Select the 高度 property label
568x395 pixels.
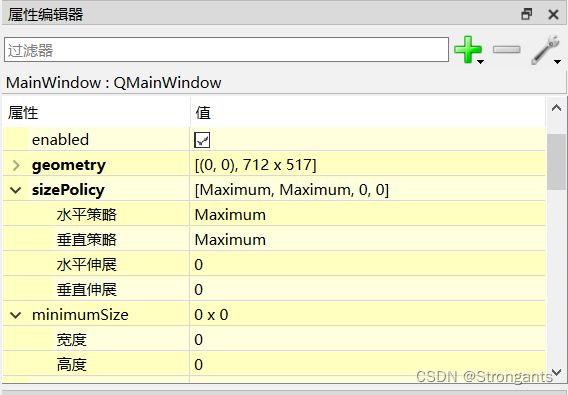point(71,365)
